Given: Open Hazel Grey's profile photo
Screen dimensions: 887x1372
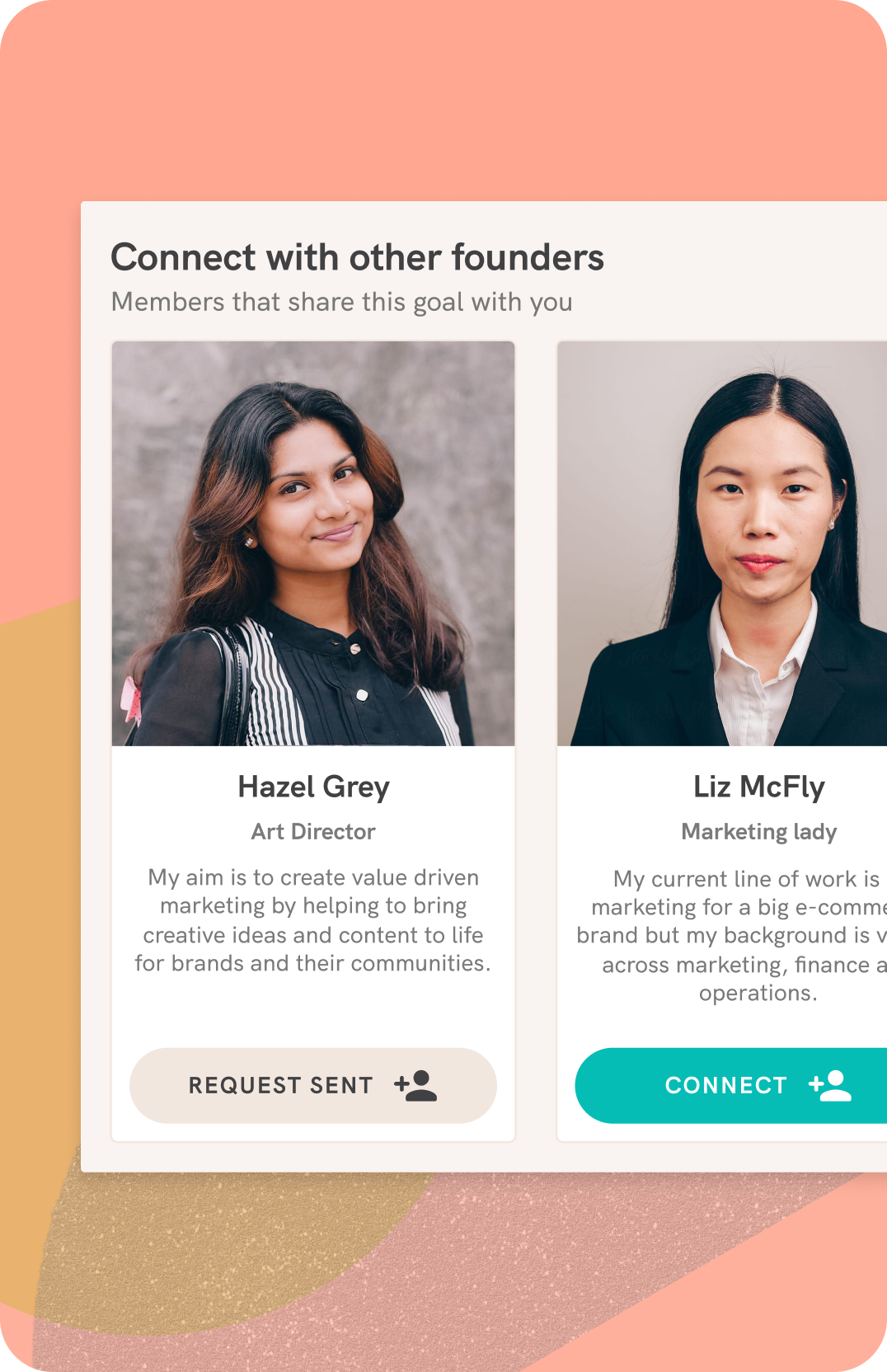Looking at the screenshot, I should click(313, 543).
